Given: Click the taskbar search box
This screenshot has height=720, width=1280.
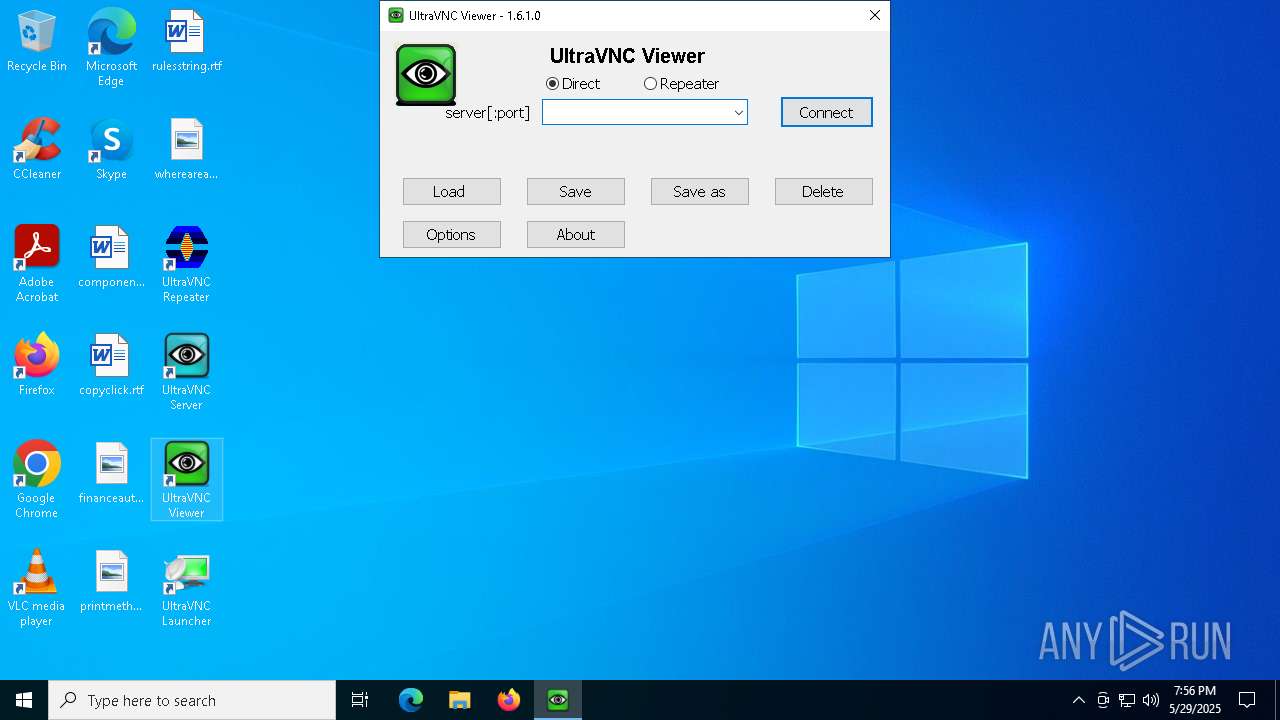Looking at the screenshot, I should (x=192, y=700).
